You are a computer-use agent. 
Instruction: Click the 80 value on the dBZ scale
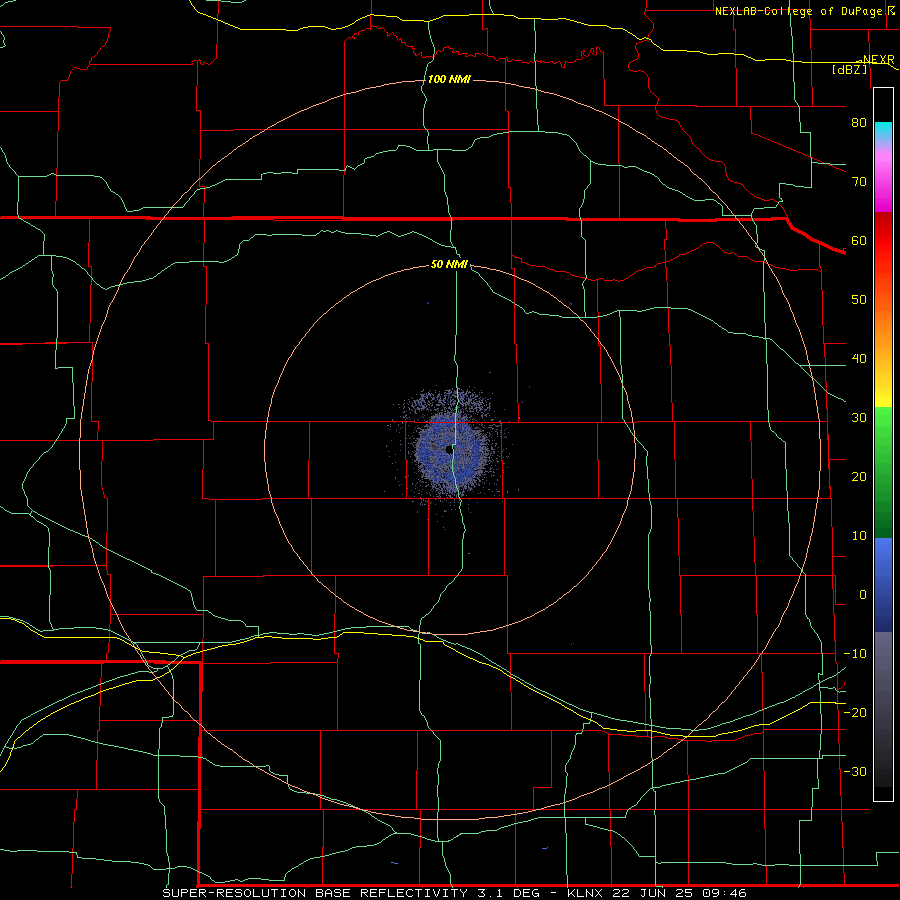point(859,122)
